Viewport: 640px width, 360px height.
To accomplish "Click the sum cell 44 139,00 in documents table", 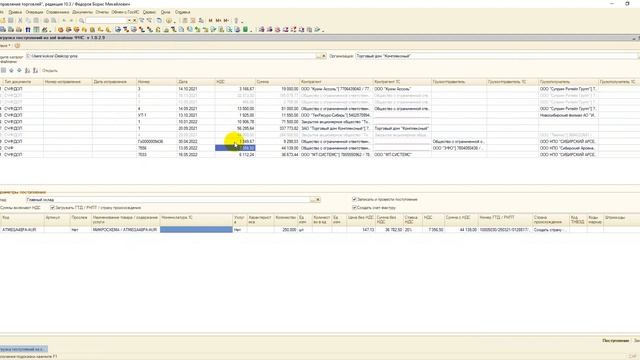I will [x=278, y=148].
